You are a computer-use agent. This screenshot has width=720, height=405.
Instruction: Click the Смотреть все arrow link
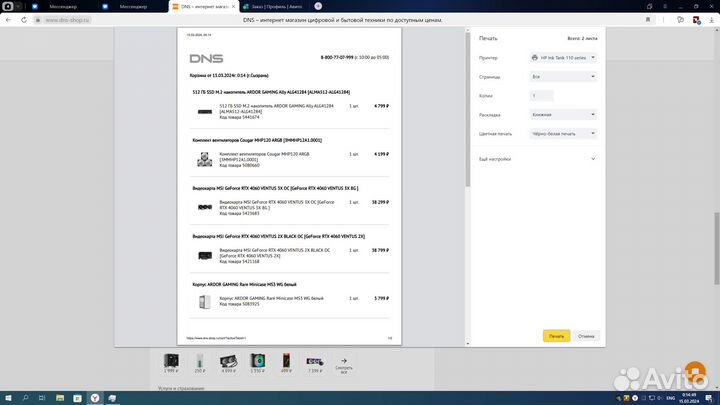(x=344, y=366)
